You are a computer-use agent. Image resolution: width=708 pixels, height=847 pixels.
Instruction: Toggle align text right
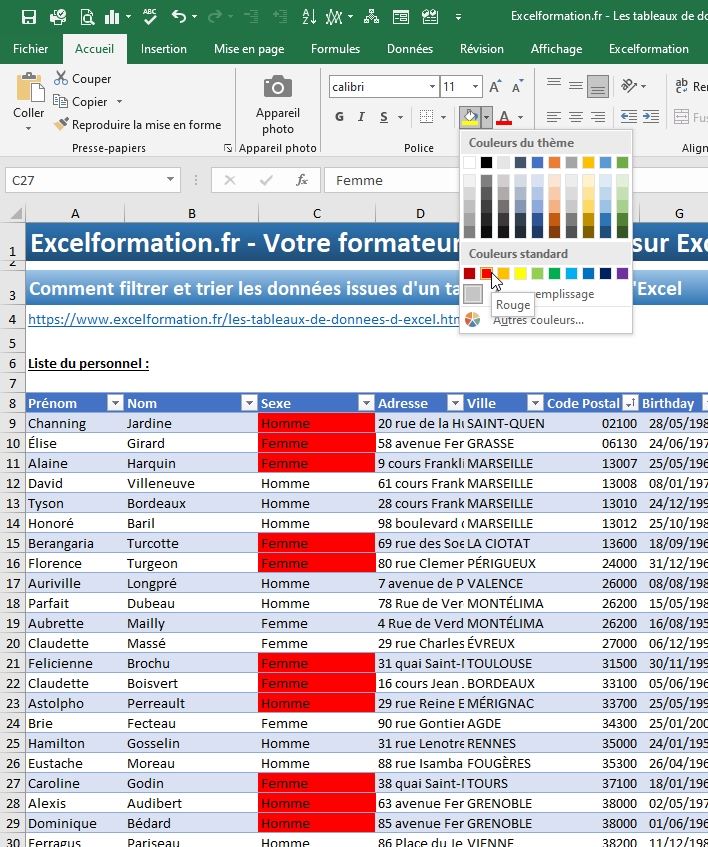coord(598,117)
